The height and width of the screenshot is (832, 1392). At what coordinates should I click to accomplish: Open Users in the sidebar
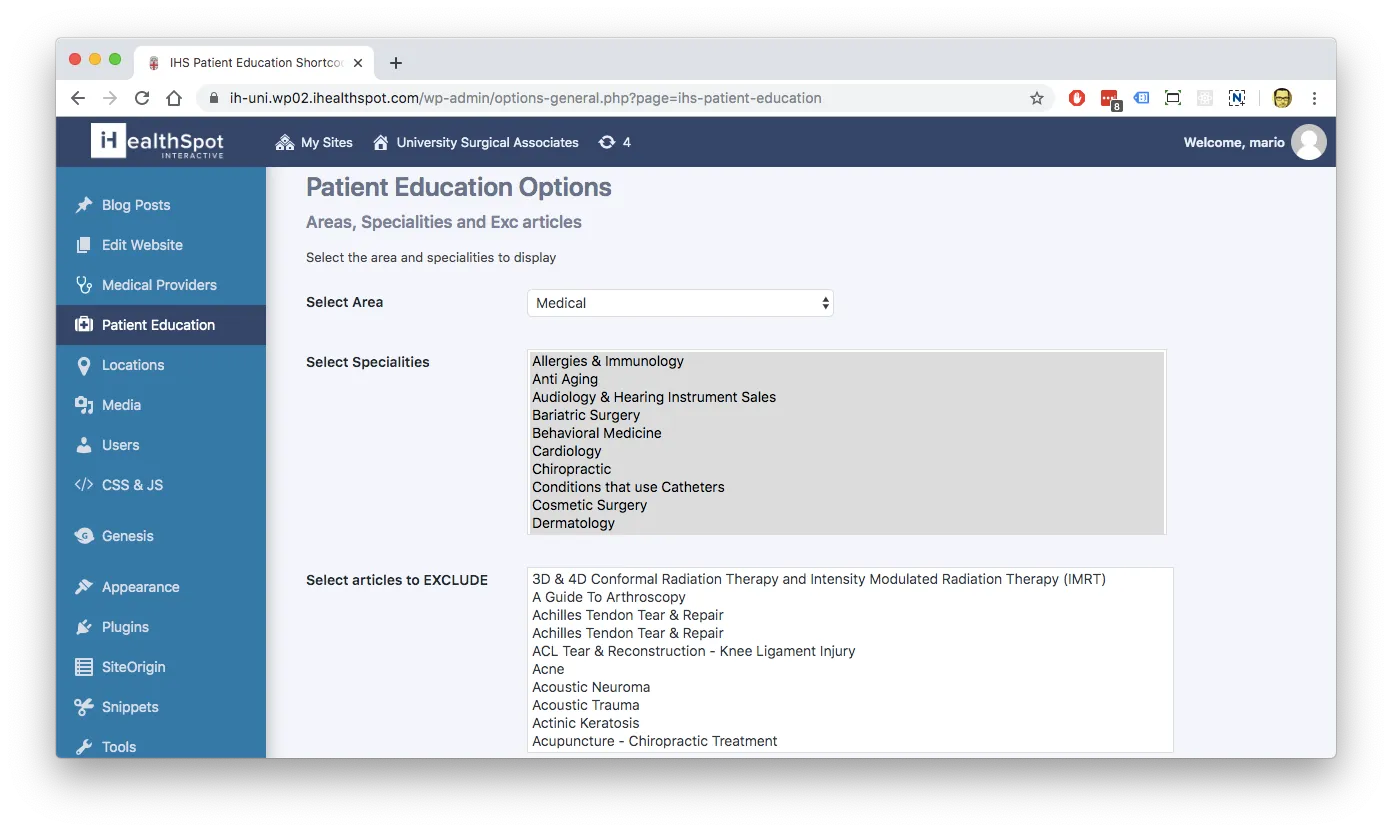(x=161, y=445)
